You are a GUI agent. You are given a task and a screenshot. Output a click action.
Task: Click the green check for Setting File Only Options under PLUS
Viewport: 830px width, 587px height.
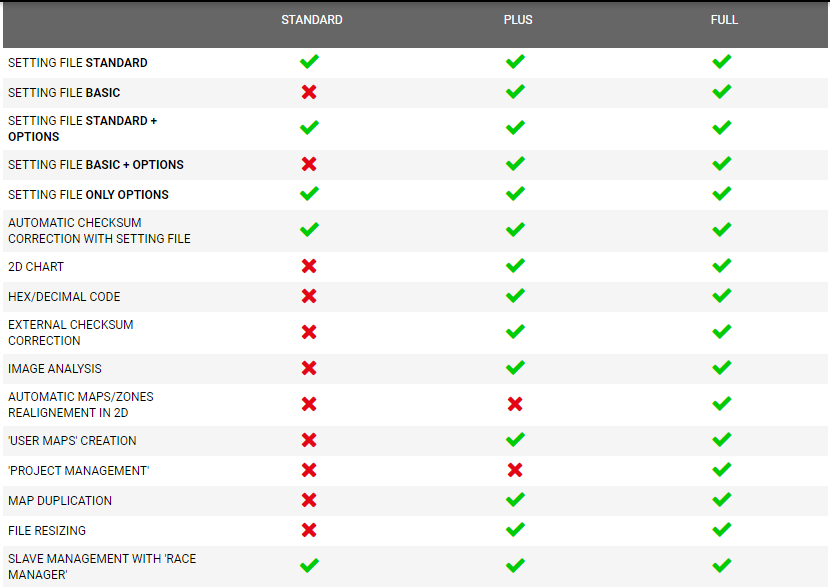[x=515, y=194]
